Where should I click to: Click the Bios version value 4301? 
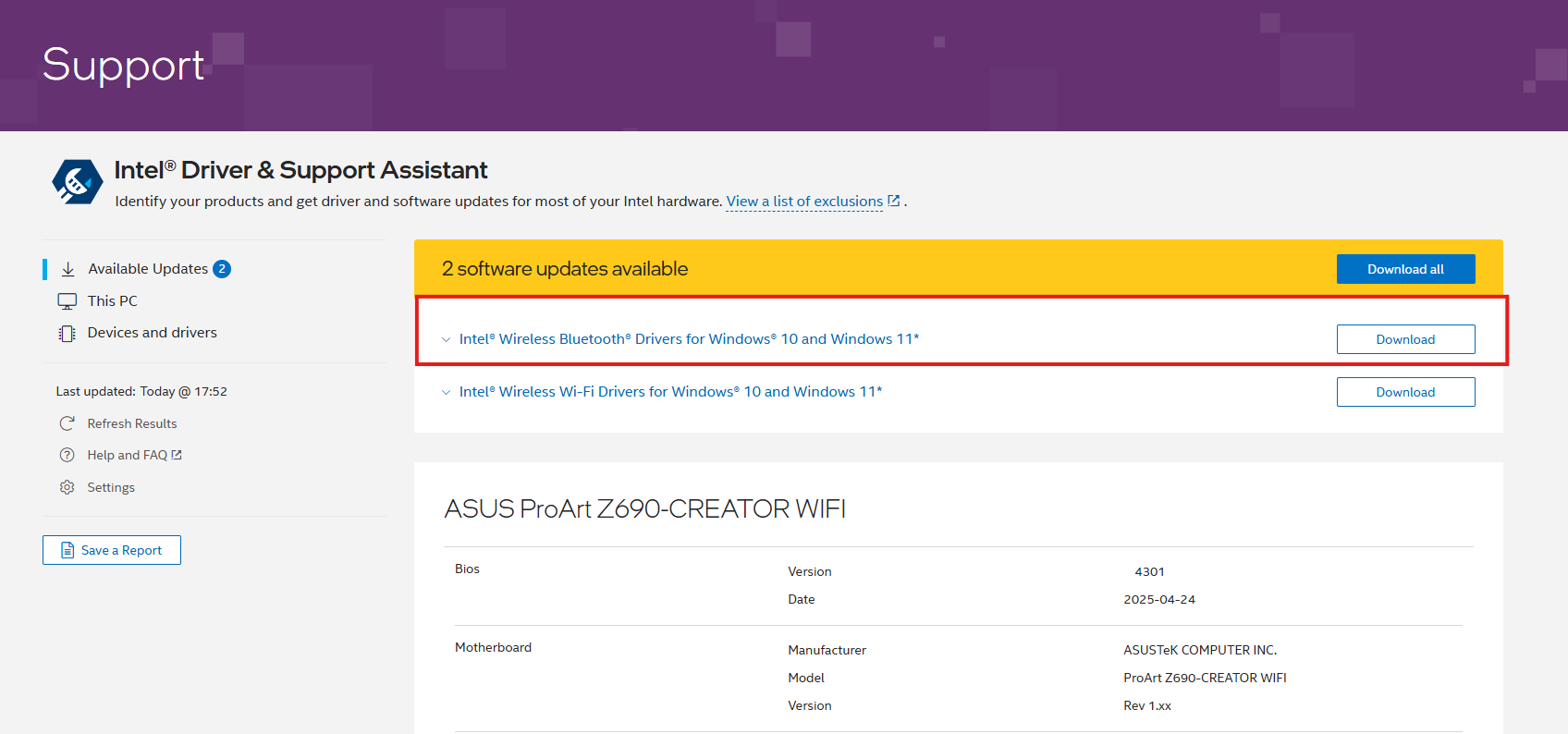tap(1149, 572)
